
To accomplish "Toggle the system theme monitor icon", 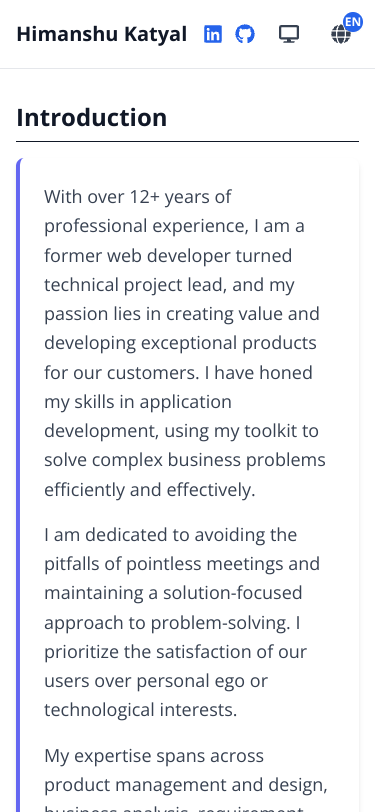I will [289, 34].
